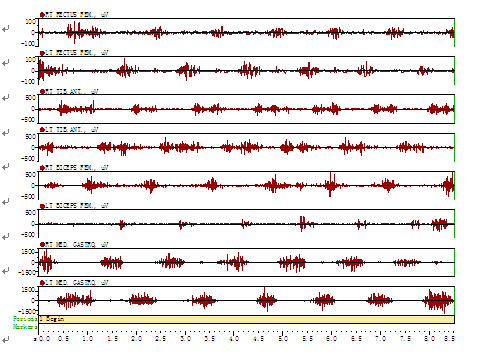Screen dimensions: 489x362
Task: Click the RT TIB. ANT. EMG waveform trace
Action: pyautogui.click(x=246, y=109)
